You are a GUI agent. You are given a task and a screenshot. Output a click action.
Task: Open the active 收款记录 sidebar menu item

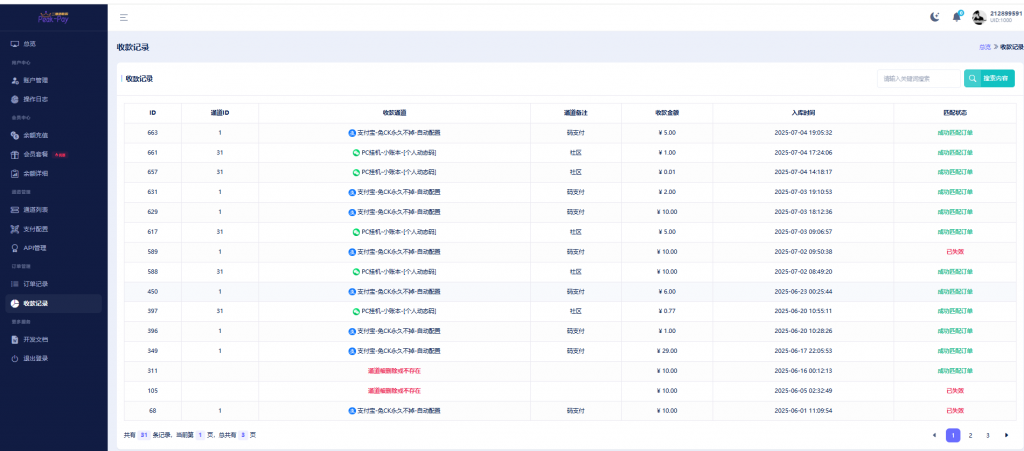click(54, 303)
